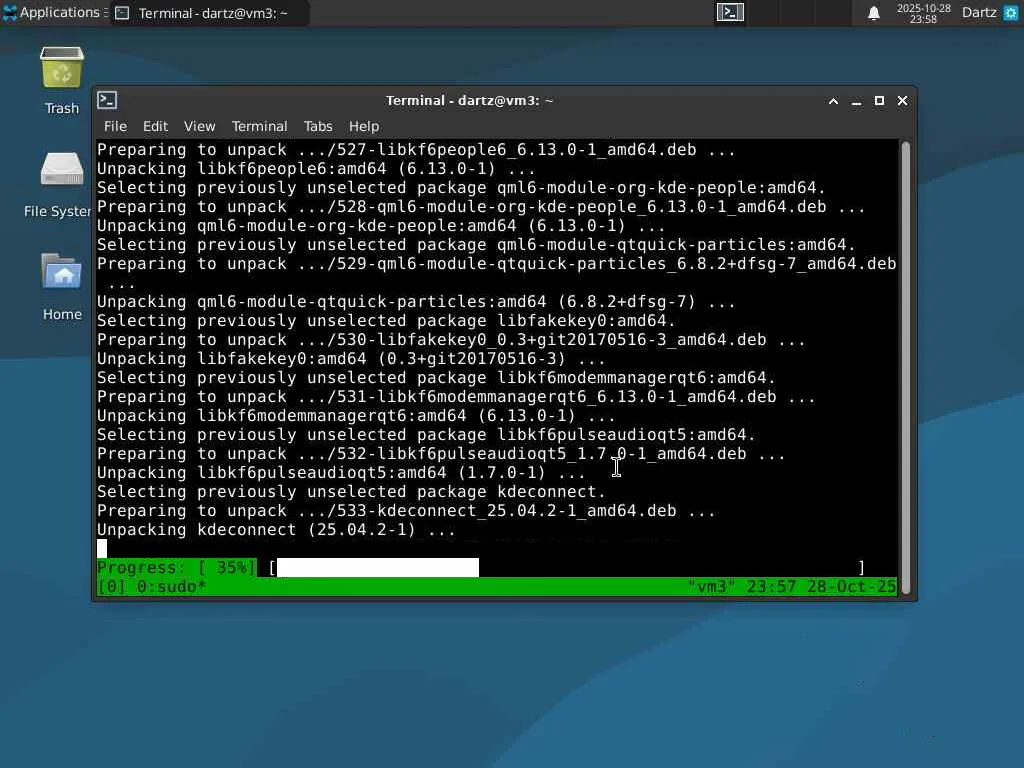Image resolution: width=1024 pixels, height=768 pixels.
Task: Click the Terminal window title text
Action: click(469, 101)
